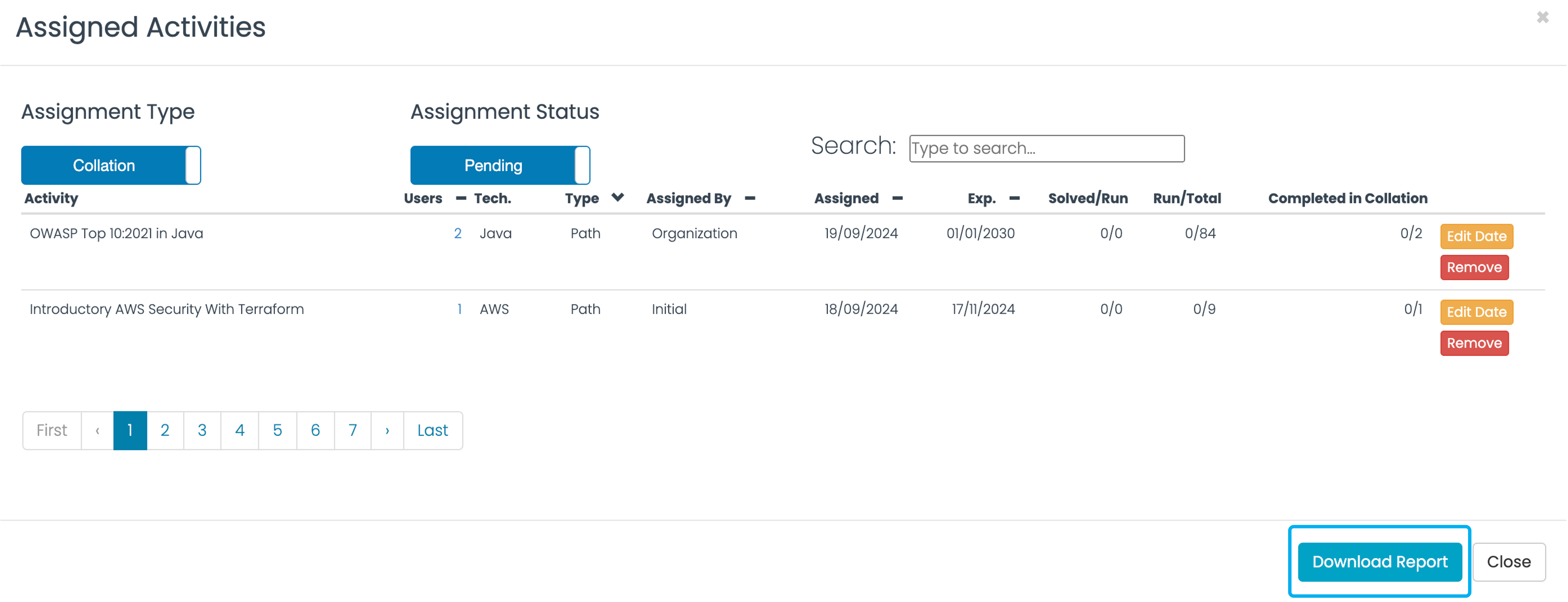
Task: Edit date for OWASP Top 10:2021 in Java
Action: 1476,236
